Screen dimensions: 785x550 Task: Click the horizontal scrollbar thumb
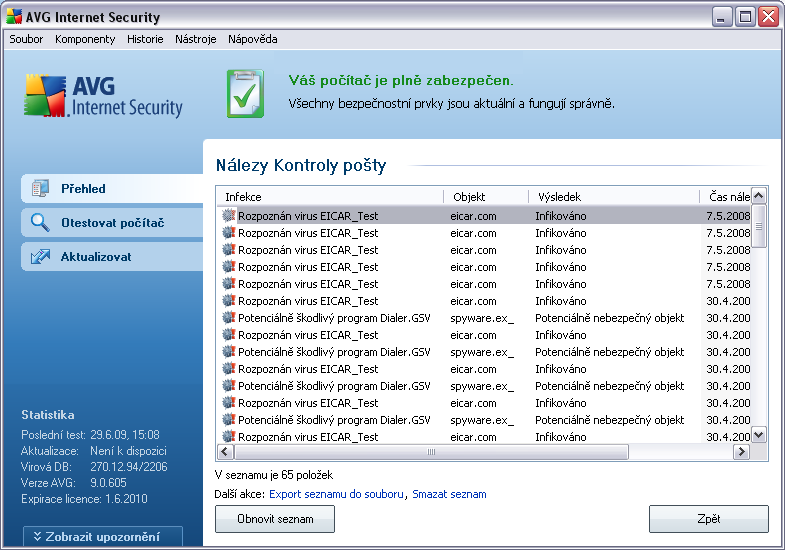pos(431,452)
